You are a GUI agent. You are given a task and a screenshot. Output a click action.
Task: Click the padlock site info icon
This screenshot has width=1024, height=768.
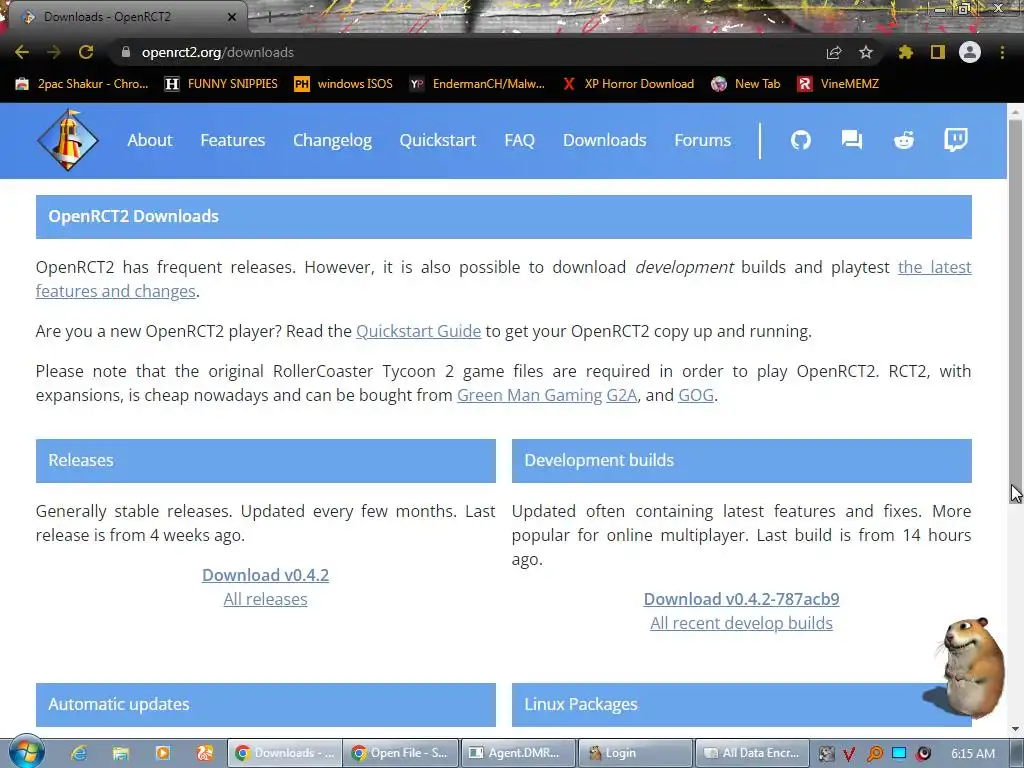(x=126, y=52)
